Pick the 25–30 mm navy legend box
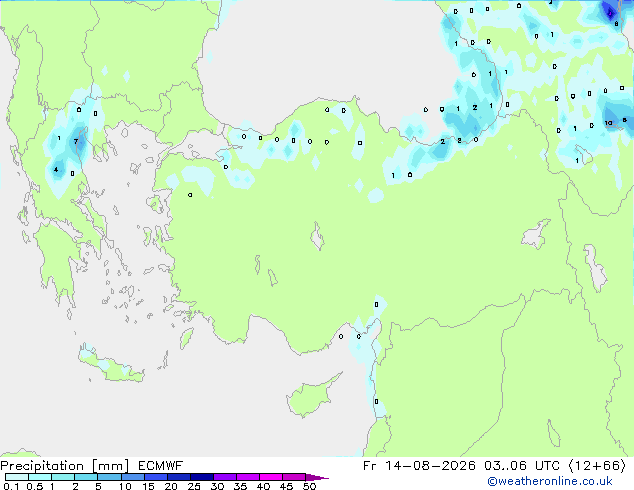Image resolution: width=634 pixels, height=490 pixels. coord(201,477)
